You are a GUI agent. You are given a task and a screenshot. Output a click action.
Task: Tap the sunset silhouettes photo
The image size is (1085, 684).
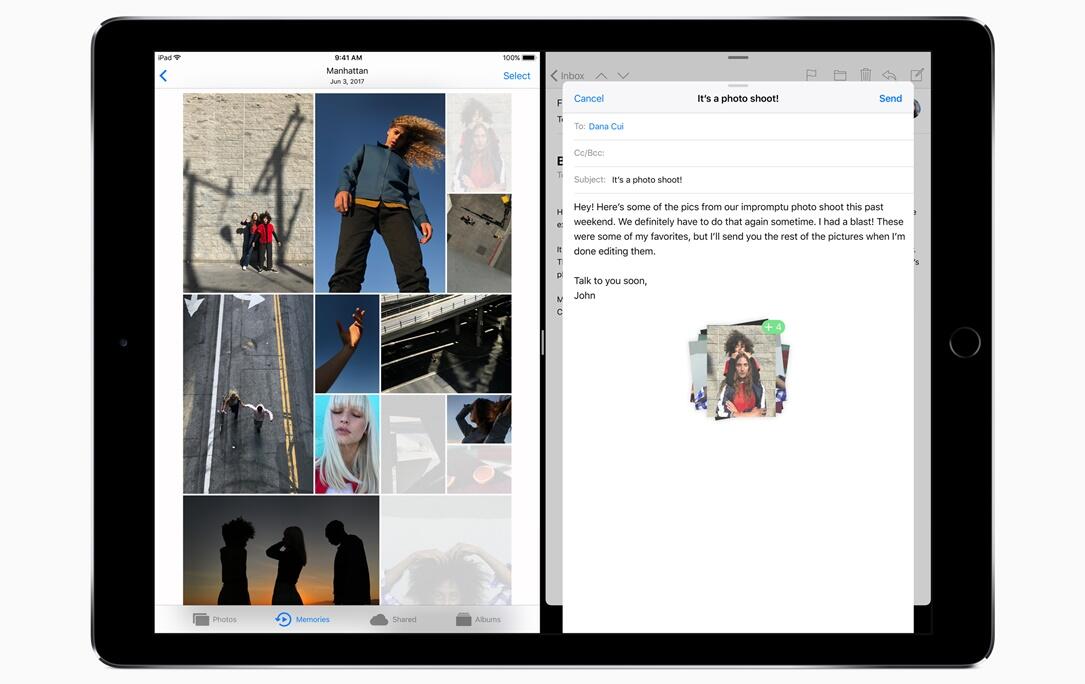point(281,550)
